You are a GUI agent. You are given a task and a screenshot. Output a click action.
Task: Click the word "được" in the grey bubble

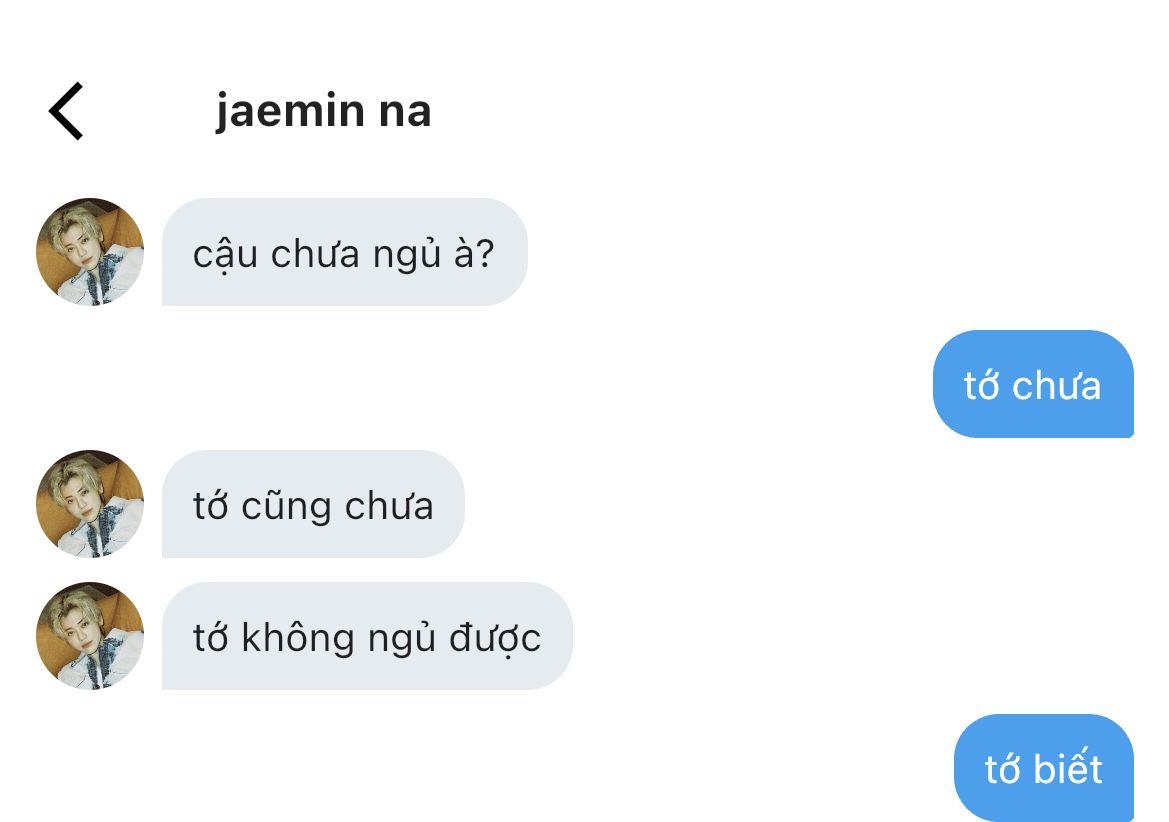pyautogui.click(x=495, y=639)
